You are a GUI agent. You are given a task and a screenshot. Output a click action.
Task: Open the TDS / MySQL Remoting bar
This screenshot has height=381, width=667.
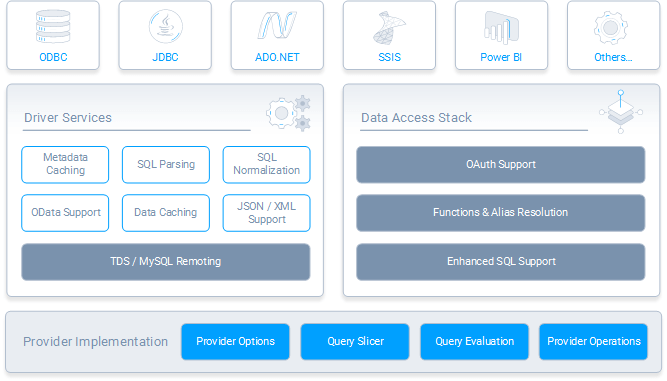[165, 262]
